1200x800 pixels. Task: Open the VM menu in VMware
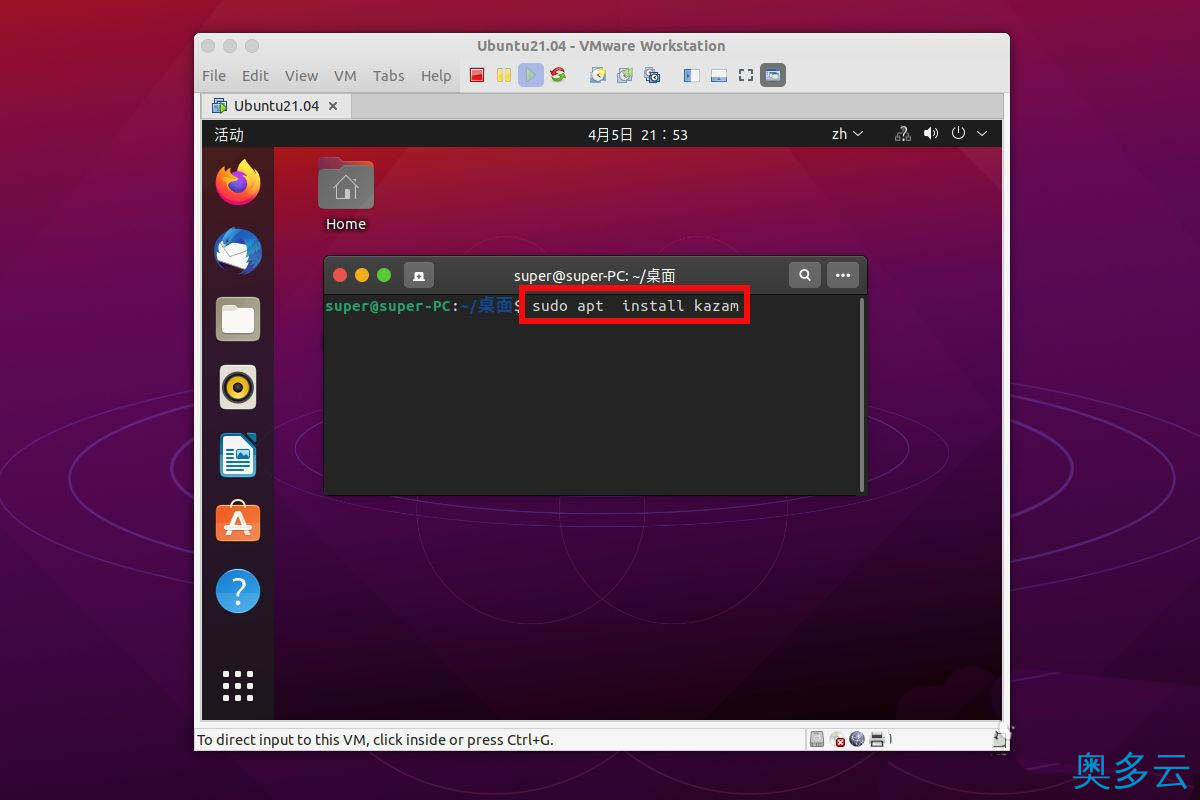tap(344, 75)
